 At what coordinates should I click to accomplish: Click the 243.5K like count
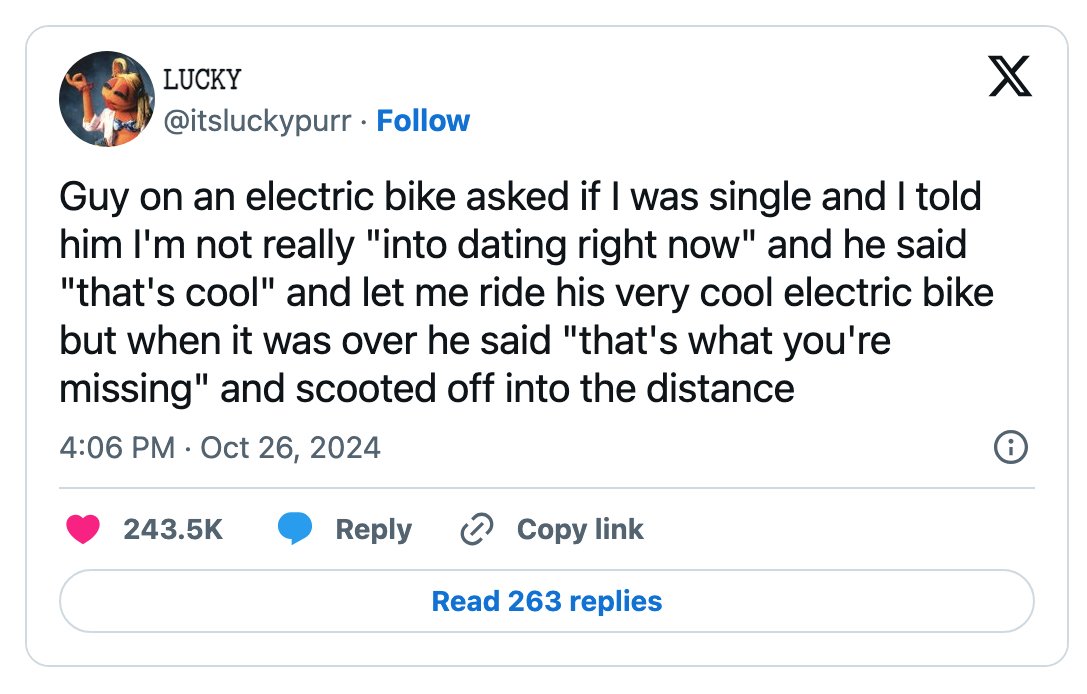(x=173, y=530)
